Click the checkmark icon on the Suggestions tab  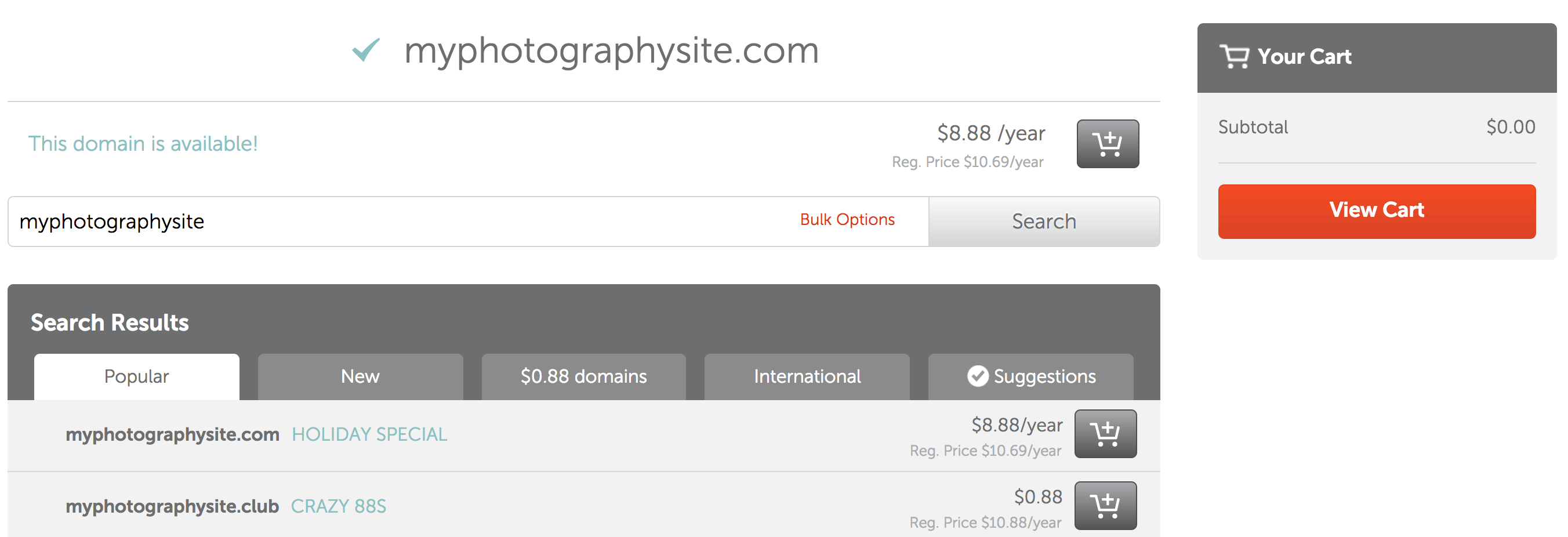tap(978, 376)
